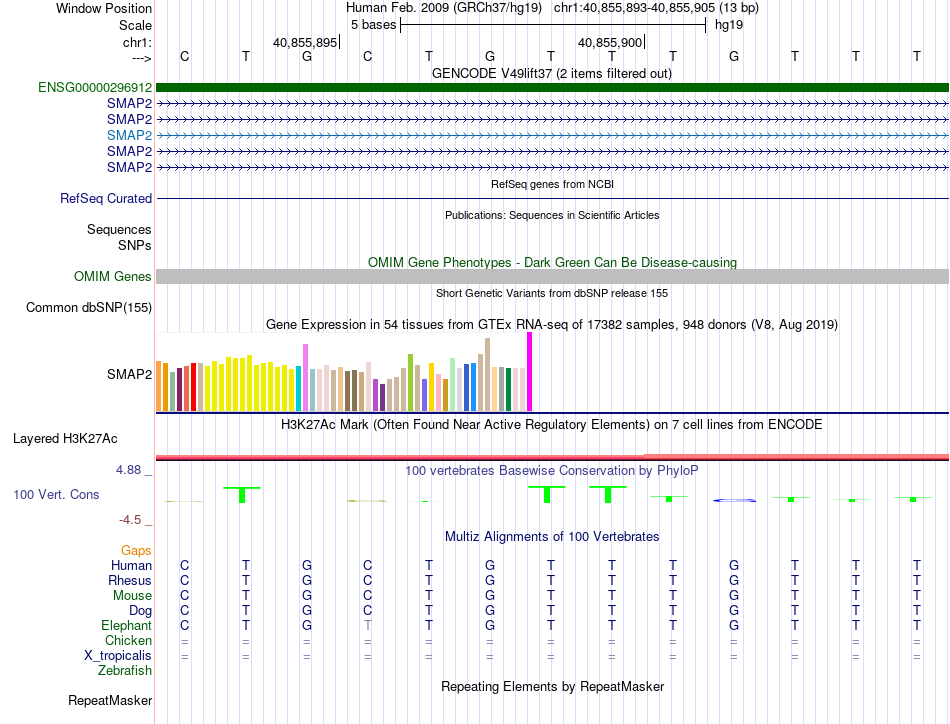The width and height of the screenshot is (950, 724).
Task: Open the GTEx Gene Expression track title
Action: click(x=552, y=325)
